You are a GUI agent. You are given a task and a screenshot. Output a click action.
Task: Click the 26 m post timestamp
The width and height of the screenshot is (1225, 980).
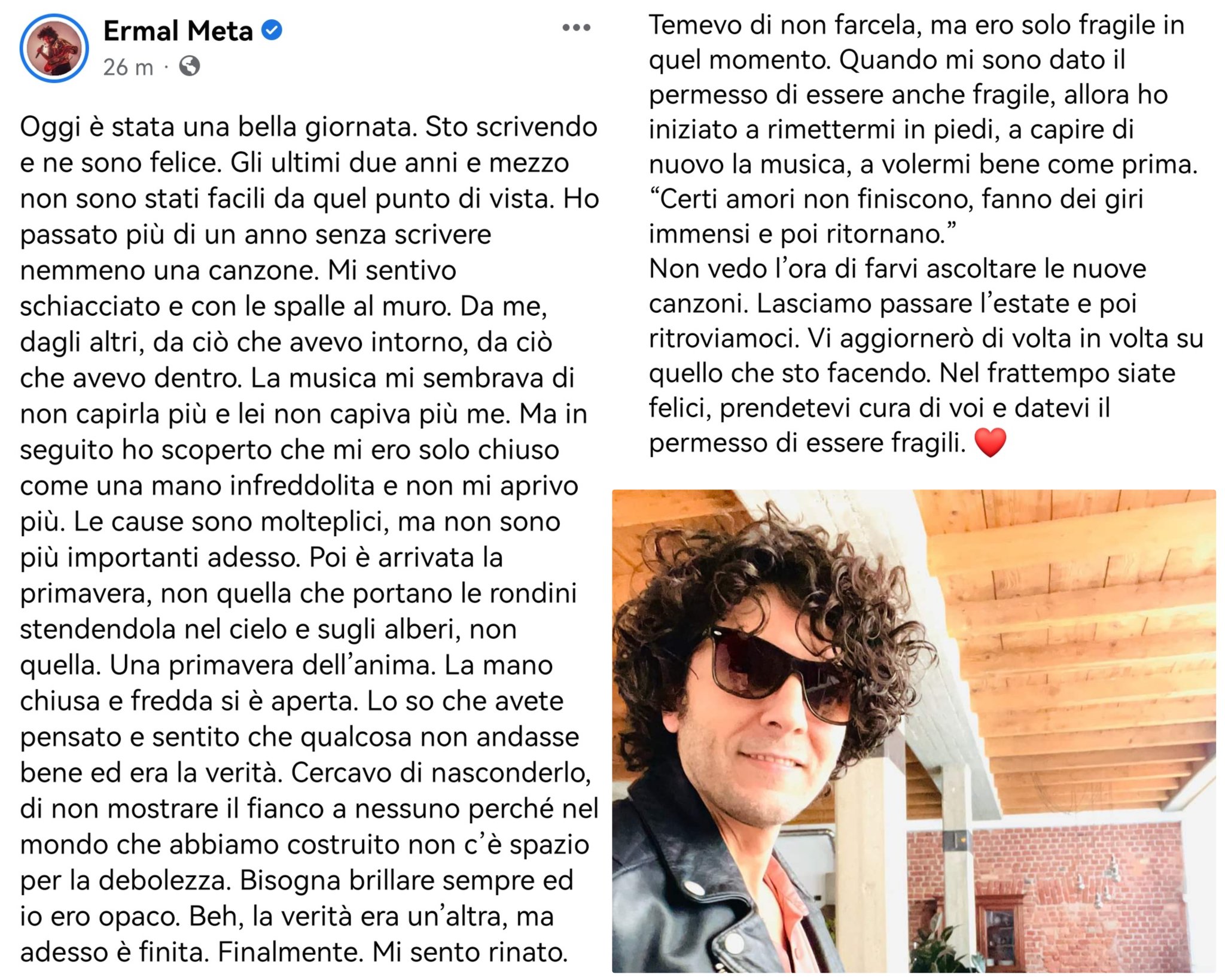(x=128, y=67)
